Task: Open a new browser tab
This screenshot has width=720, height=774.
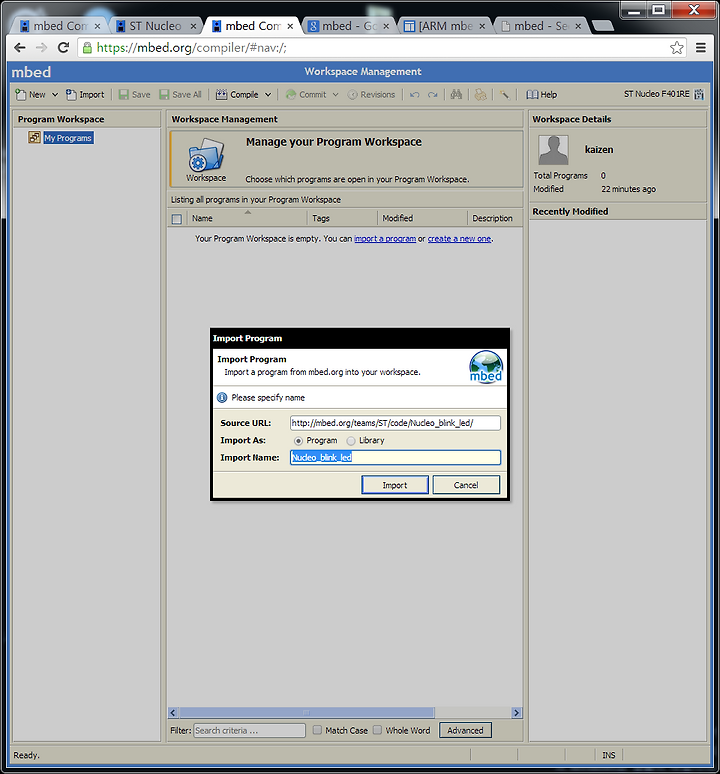Action: tap(602, 26)
